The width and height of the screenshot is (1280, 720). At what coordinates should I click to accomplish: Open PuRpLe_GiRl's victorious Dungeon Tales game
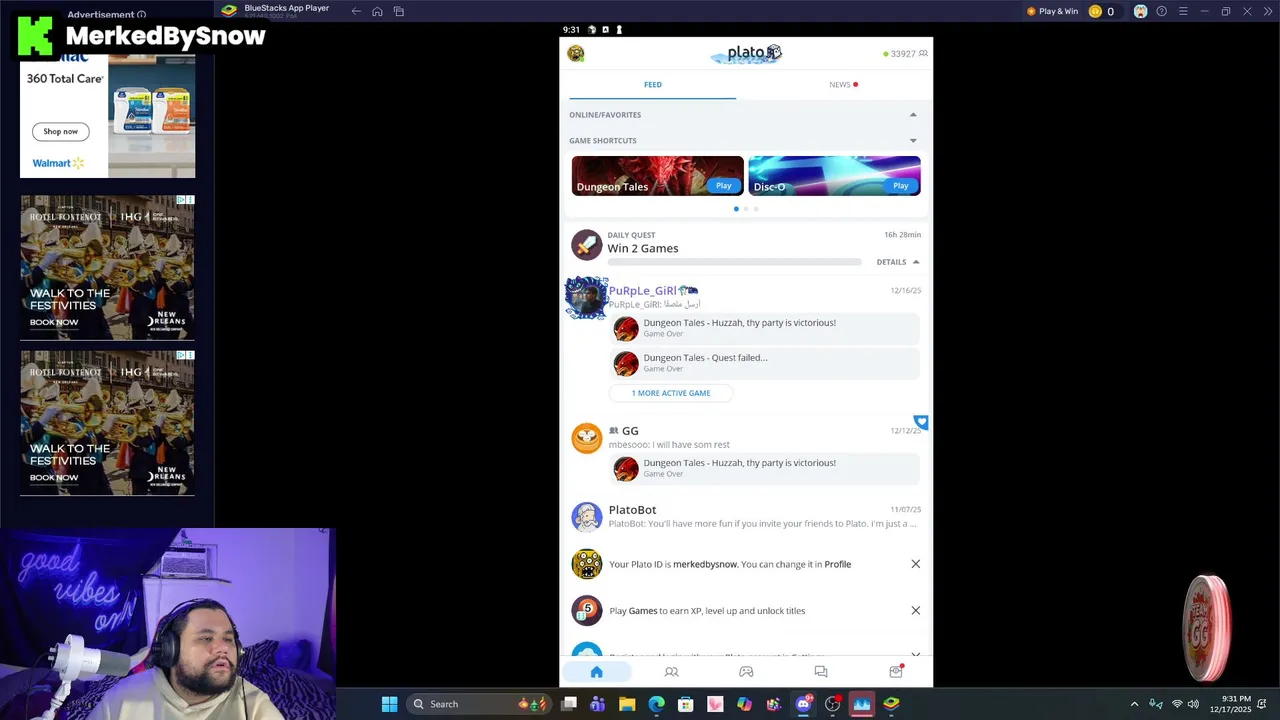[x=765, y=328]
